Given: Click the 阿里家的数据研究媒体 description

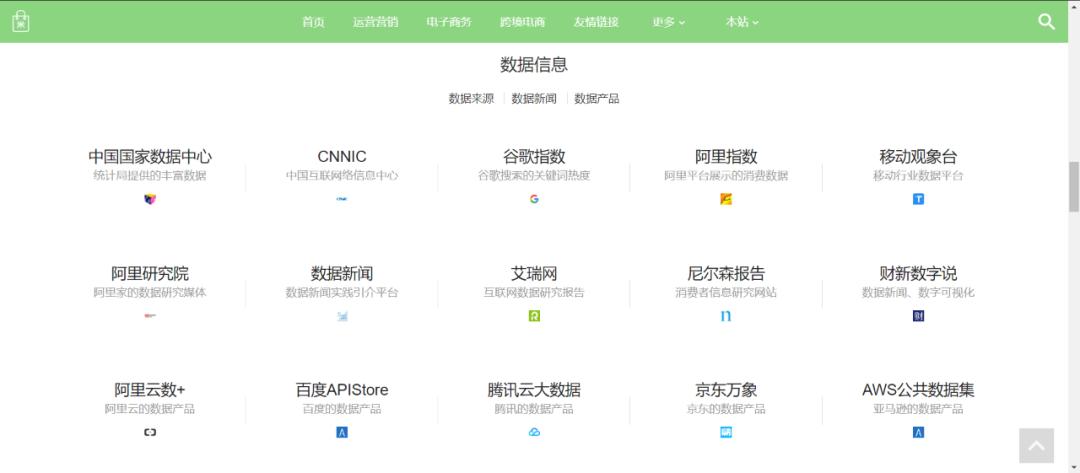Looking at the screenshot, I should tap(150, 293).
